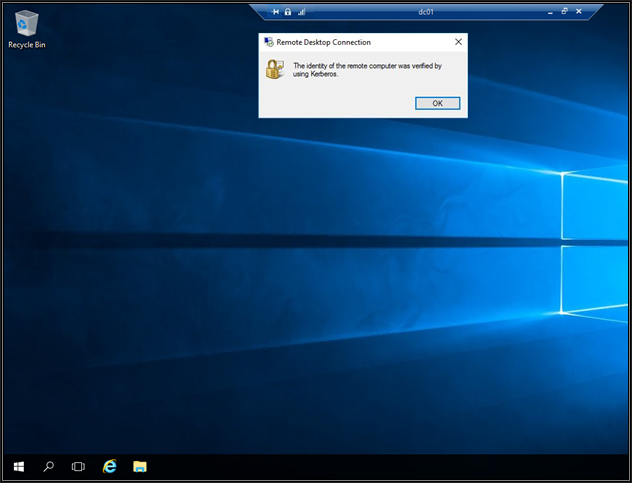The width and height of the screenshot is (632, 483).
Task: Show connection quality signal bars icon
Action: pyautogui.click(x=301, y=12)
